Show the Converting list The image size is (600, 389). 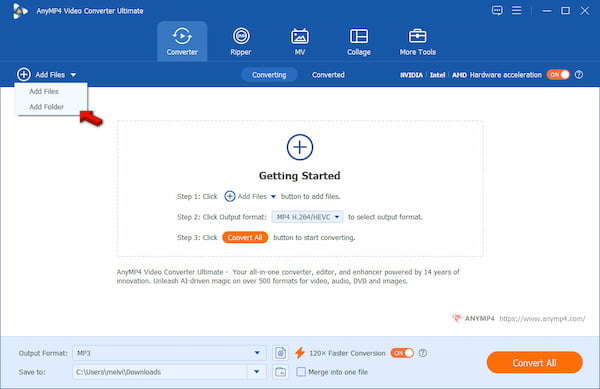tap(269, 75)
